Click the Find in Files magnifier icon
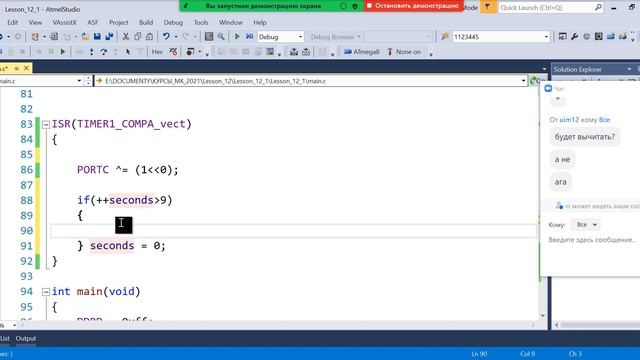Image resolution: width=640 pixels, height=360 pixels. coord(221,37)
